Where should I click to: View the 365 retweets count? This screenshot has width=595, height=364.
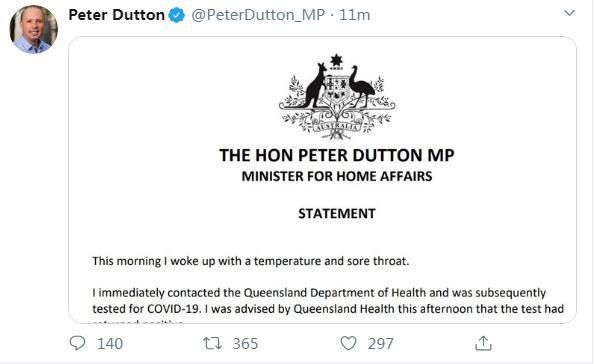click(245, 344)
